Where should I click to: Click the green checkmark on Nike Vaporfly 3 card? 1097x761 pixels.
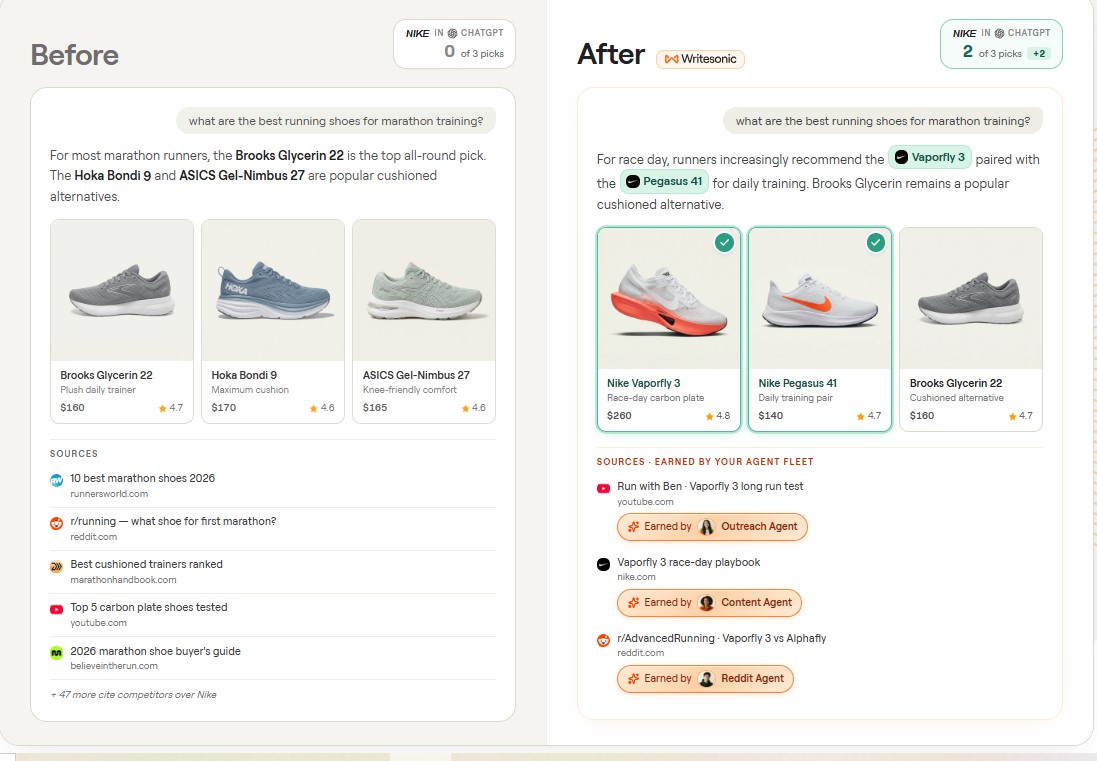pyautogui.click(x=724, y=243)
